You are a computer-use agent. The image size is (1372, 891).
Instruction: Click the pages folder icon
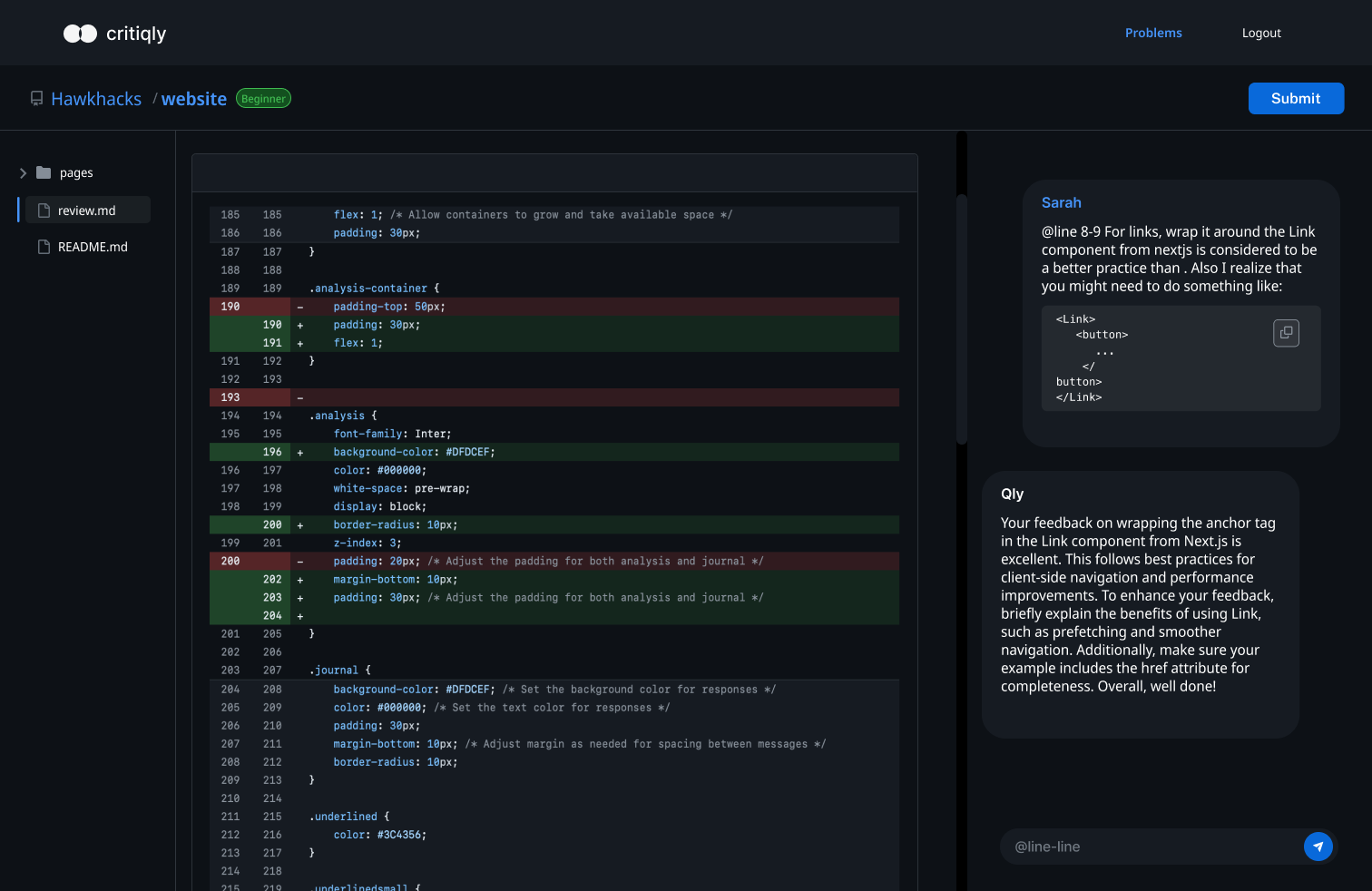(x=44, y=172)
